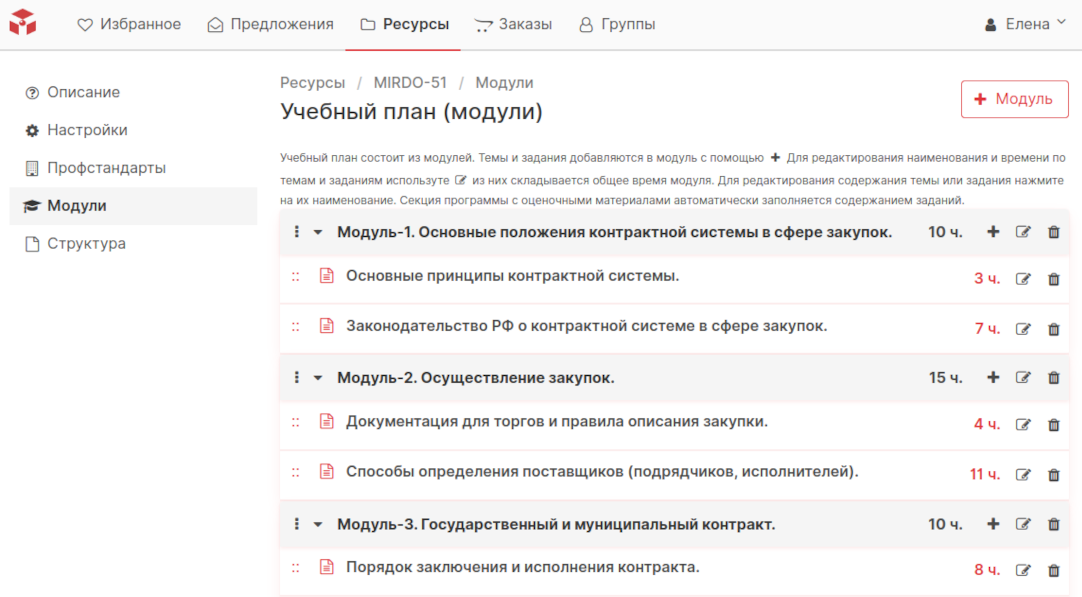The width and height of the screenshot is (1082, 597).
Task: Open Профстандарты in the sidebar
Action: pyautogui.click(x=106, y=168)
